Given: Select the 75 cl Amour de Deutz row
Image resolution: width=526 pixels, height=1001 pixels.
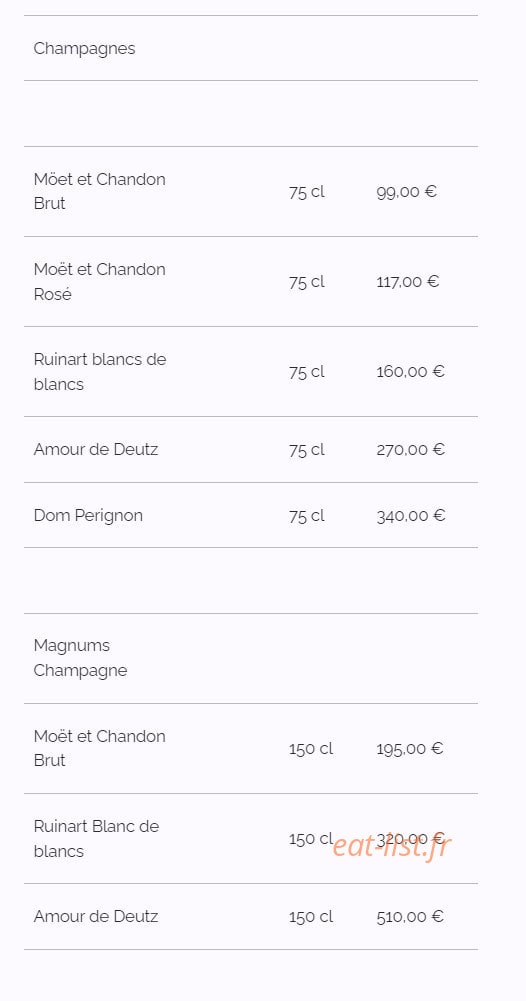Looking at the screenshot, I should (251, 449).
